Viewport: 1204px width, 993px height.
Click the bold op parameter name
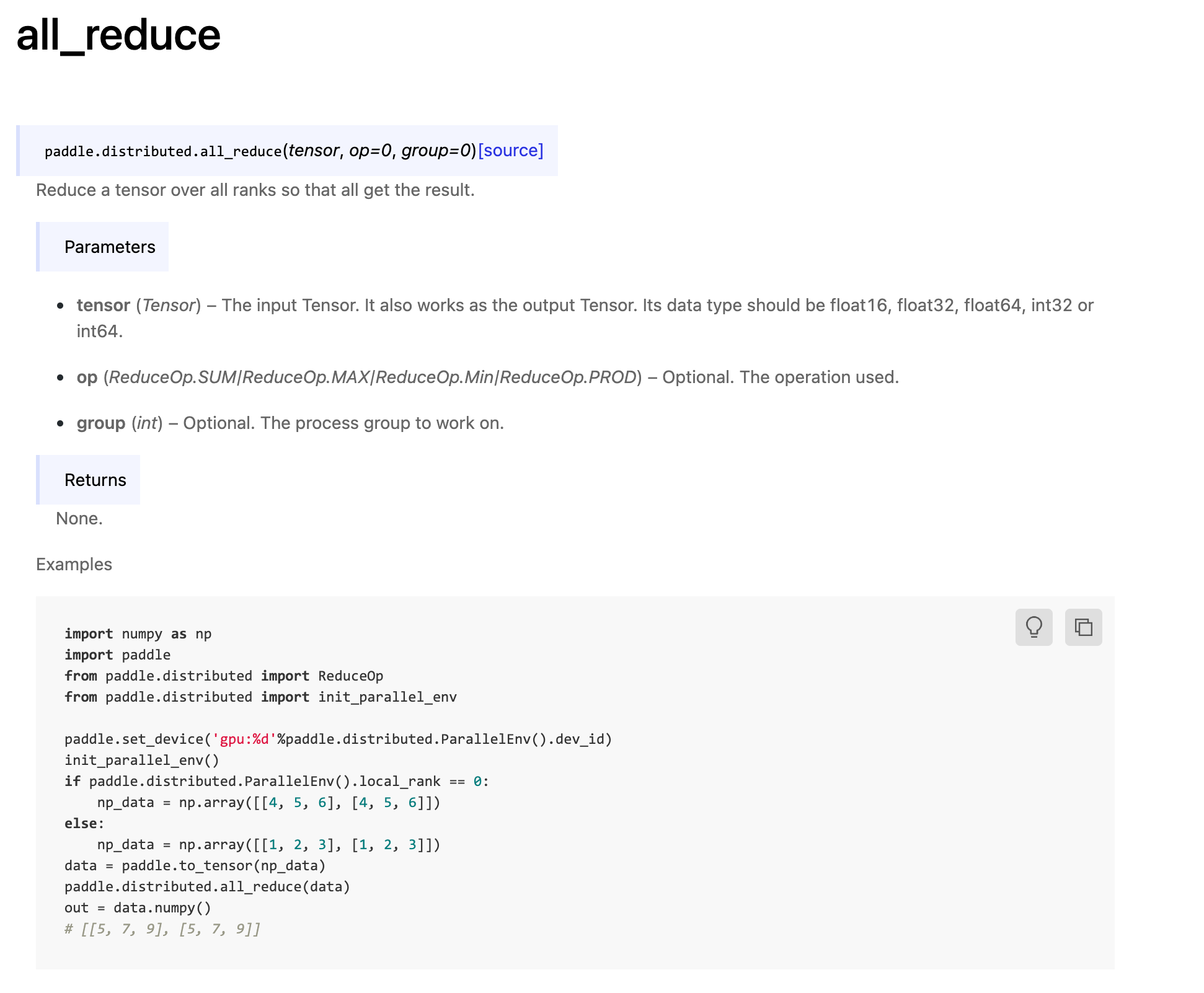click(x=87, y=377)
